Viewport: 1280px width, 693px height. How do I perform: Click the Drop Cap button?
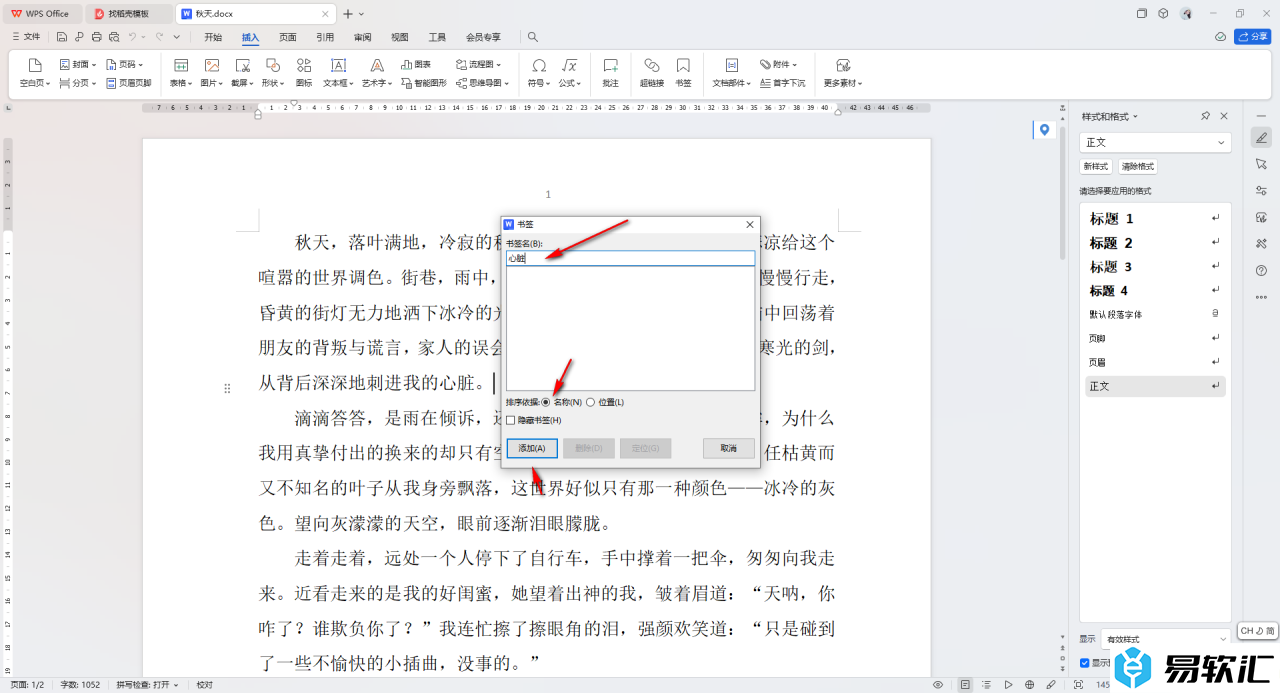(782, 83)
